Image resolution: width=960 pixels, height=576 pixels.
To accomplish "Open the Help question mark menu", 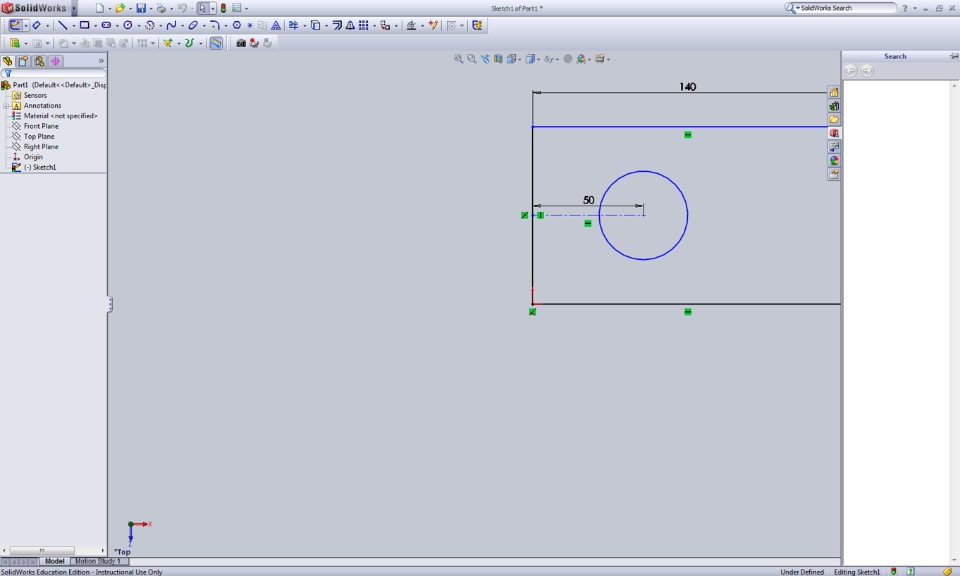I will tap(905, 8).
